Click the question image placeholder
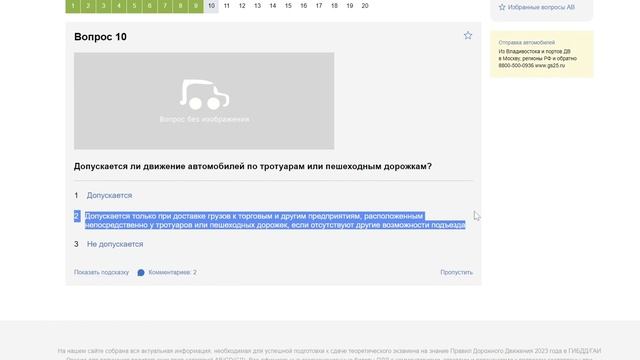The image size is (640, 360). 204,101
